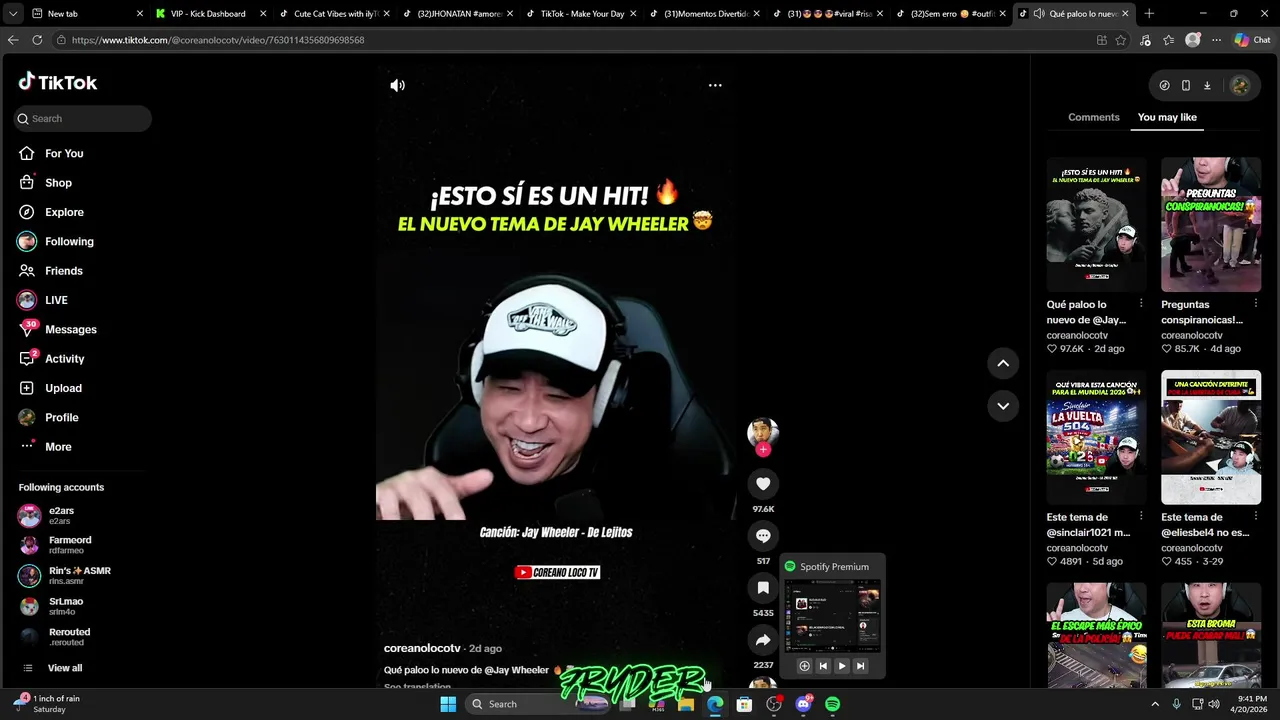The height and width of the screenshot is (720, 1280).
Task: Open the creator's avatar beside the video
Action: [x=763, y=431]
